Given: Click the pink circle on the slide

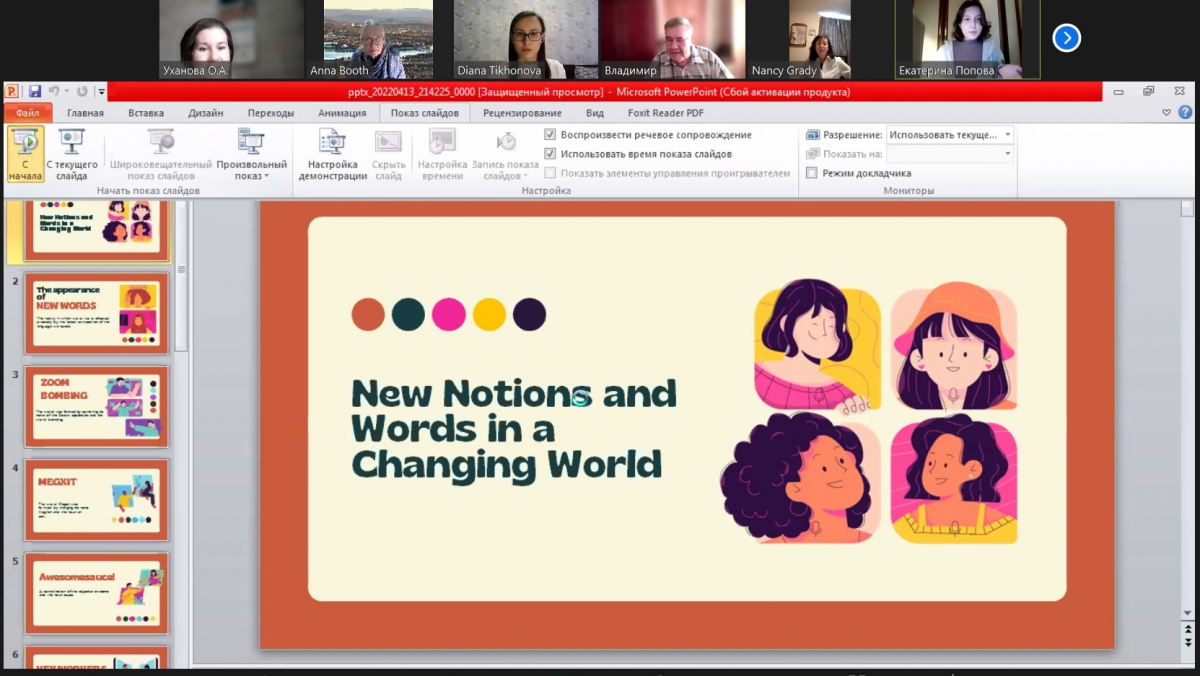Looking at the screenshot, I should click(449, 314).
